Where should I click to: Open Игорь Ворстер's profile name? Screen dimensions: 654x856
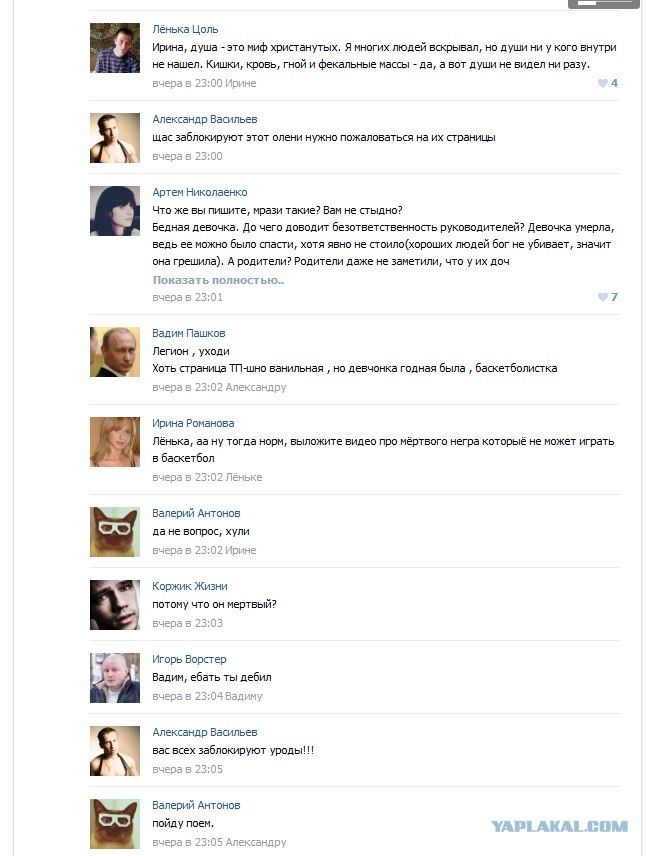pyautogui.click(x=189, y=659)
